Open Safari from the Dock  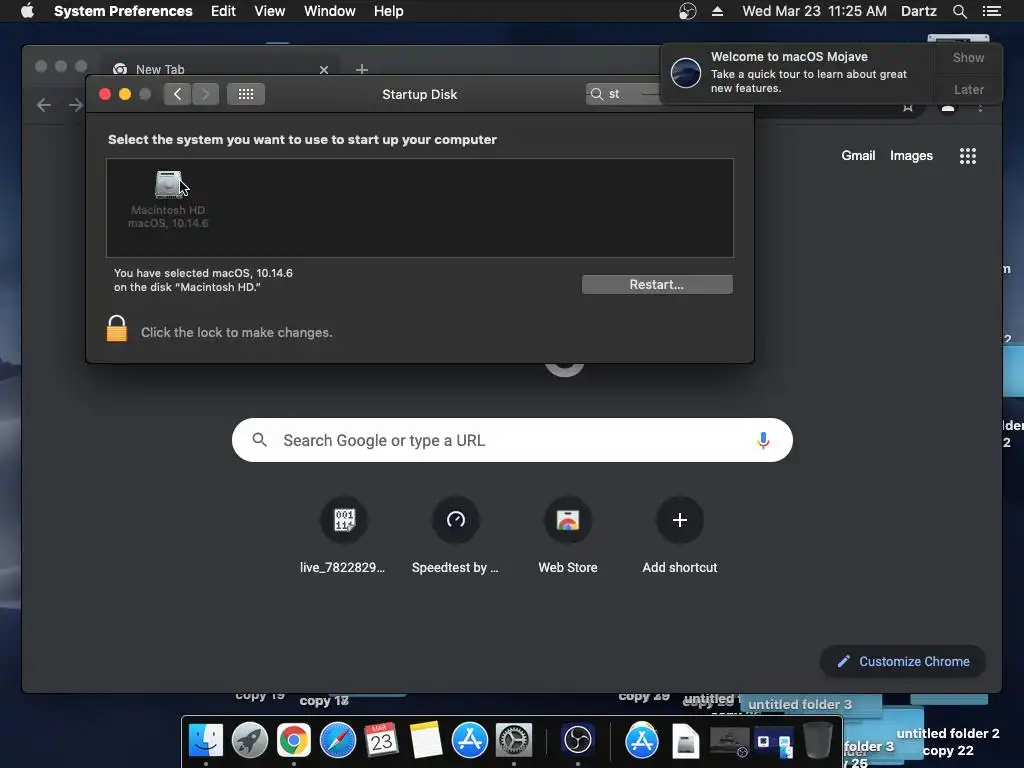point(338,741)
